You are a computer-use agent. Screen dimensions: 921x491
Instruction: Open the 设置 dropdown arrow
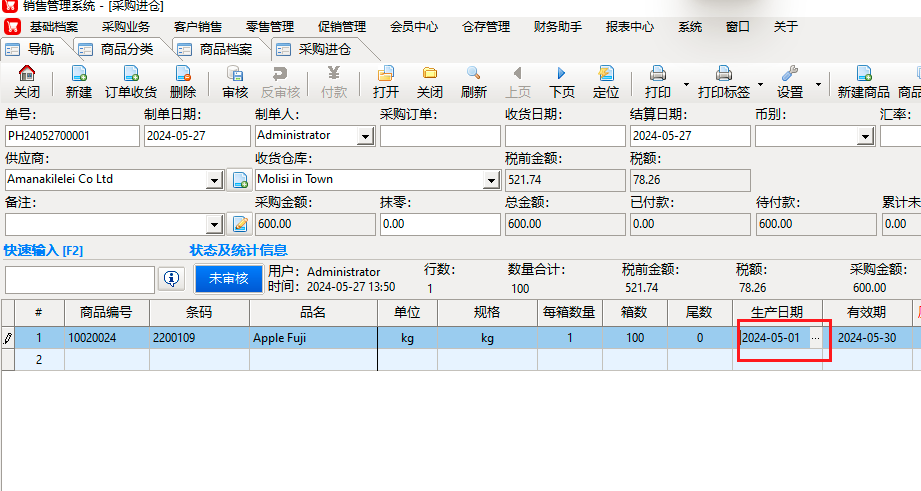818,85
